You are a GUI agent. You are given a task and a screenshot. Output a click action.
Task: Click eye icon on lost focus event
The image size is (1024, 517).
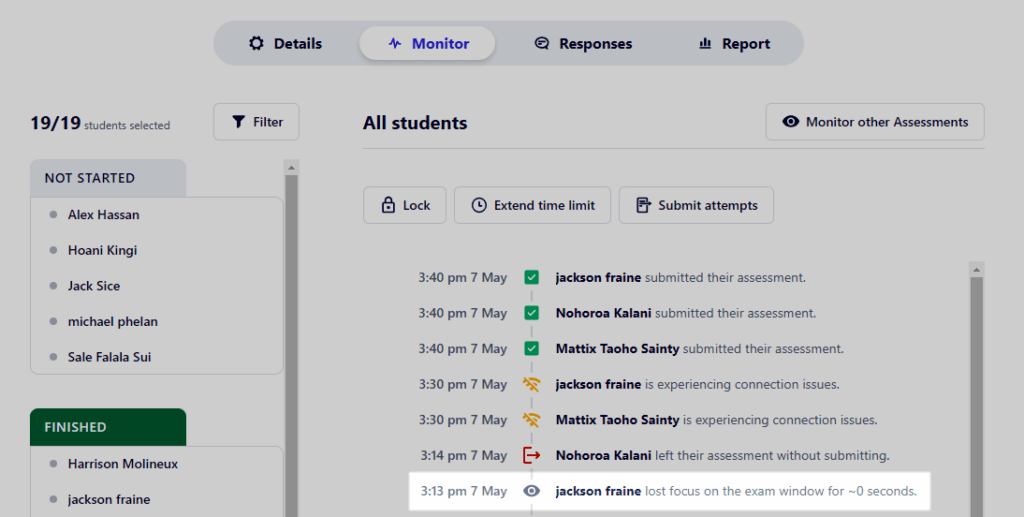(x=532, y=491)
